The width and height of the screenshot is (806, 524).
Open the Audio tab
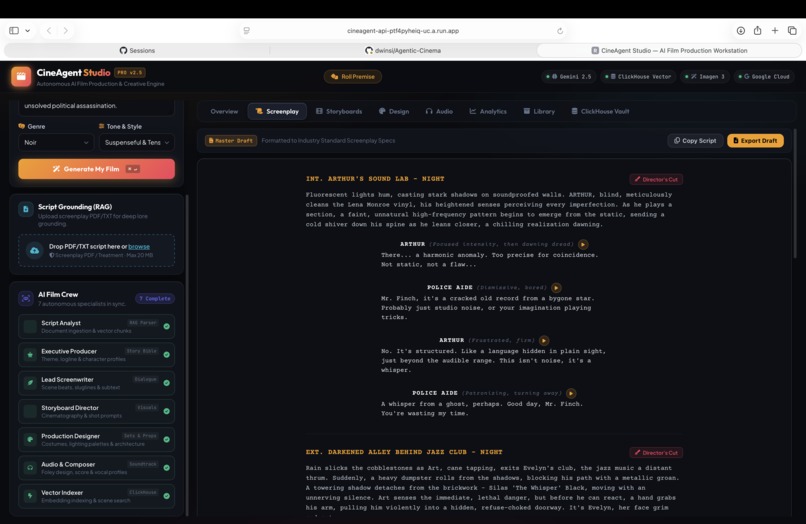coord(439,112)
